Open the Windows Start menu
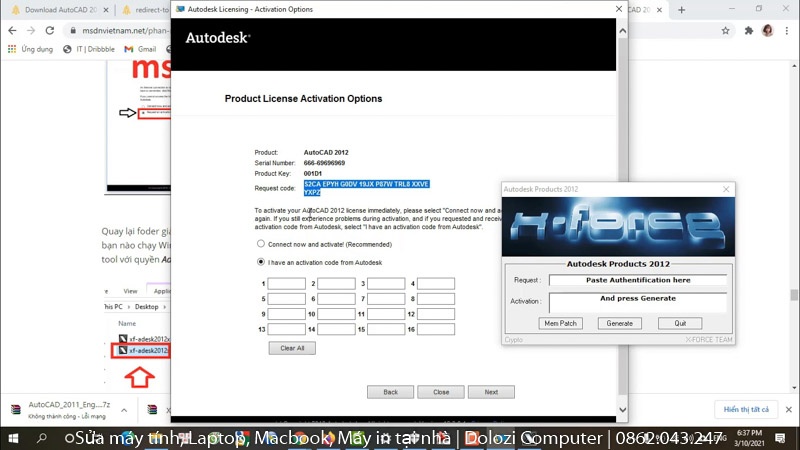The width and height of the screenshot is (800, 450). coord(13,438)
